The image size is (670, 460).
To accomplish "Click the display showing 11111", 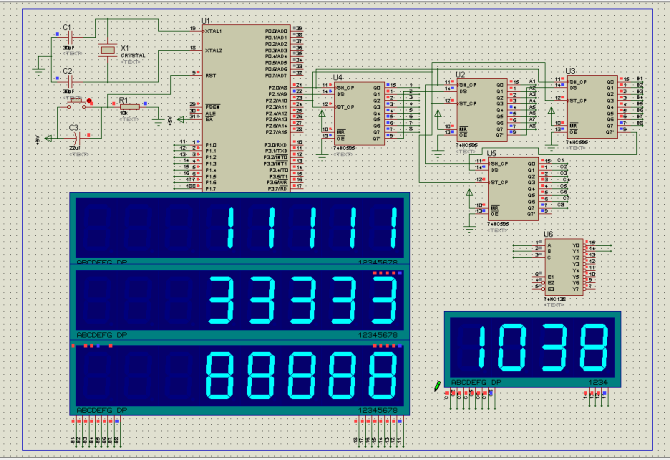I will [x=240, y=228].
